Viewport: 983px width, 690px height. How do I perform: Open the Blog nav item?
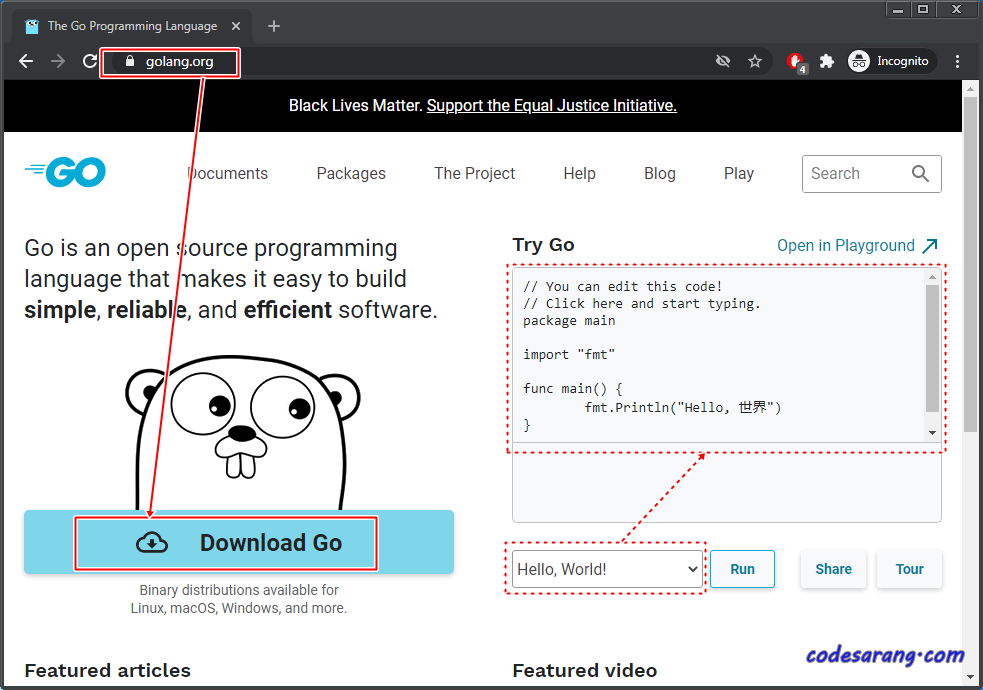click(660, 174)
